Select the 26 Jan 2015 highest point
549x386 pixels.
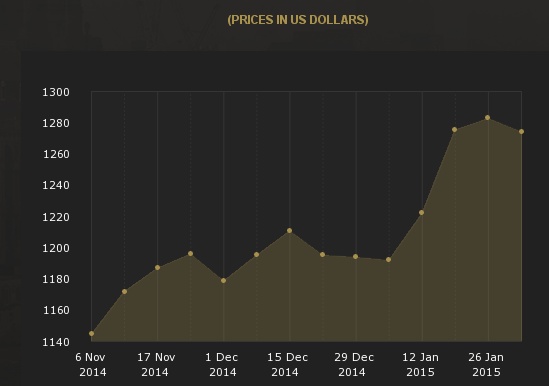coord(488,118)
